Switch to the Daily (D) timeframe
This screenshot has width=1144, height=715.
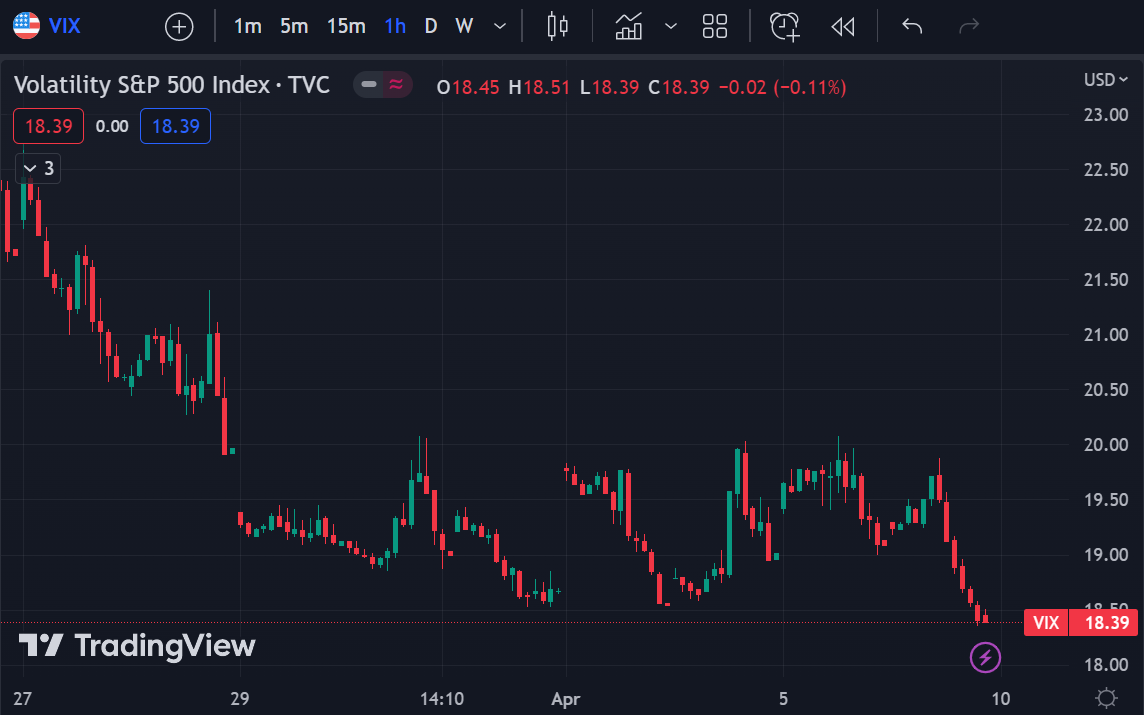tap(430, 26)
